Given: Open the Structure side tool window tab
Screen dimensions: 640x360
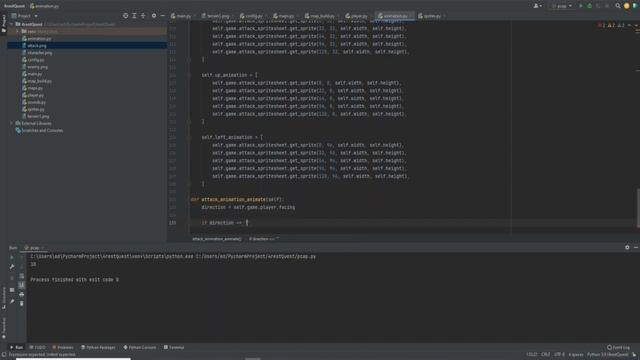Looking at the screenshot, I should [4, 297].
